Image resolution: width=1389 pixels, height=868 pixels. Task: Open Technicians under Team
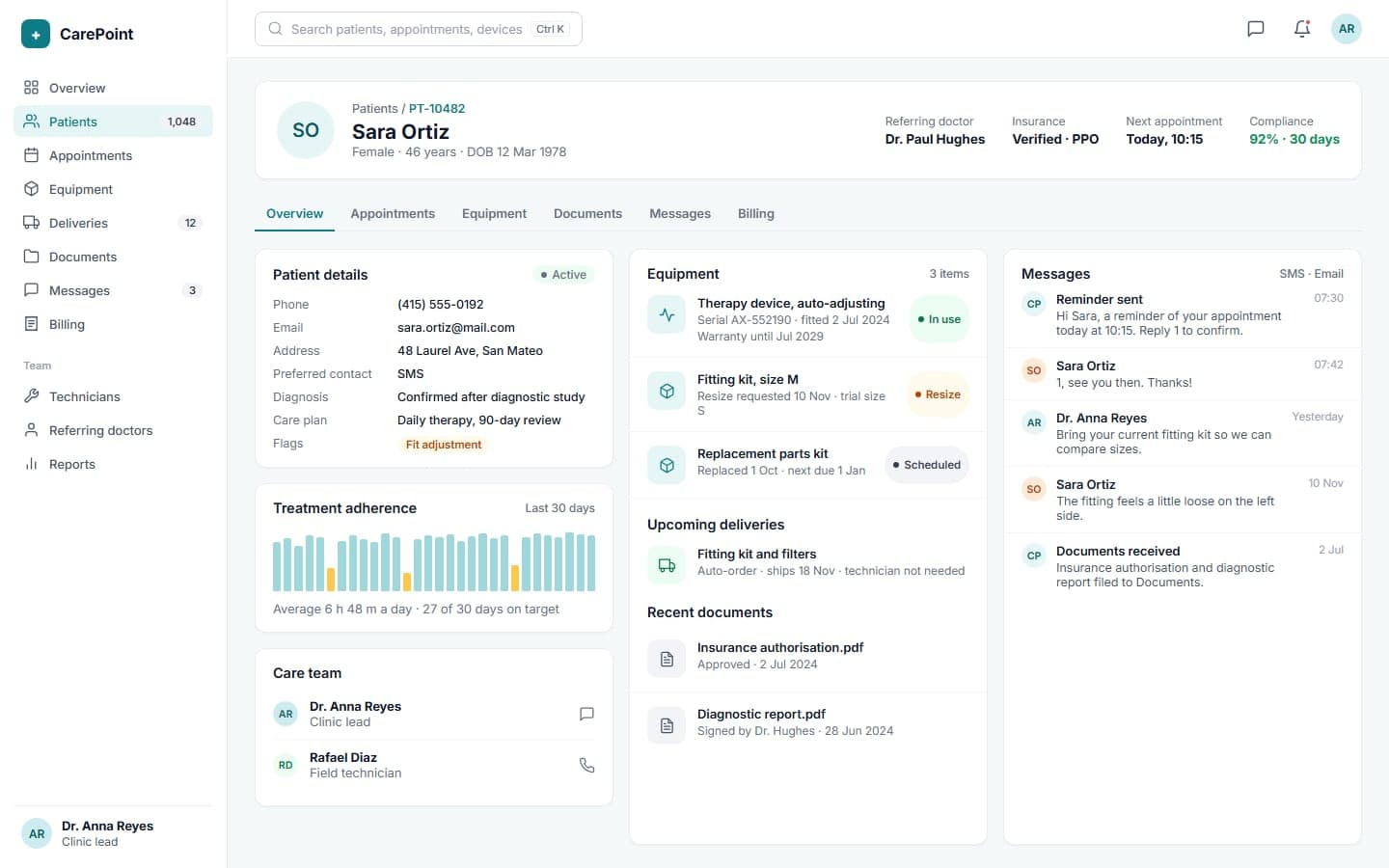pyautogui.click(x=114, y=396)
